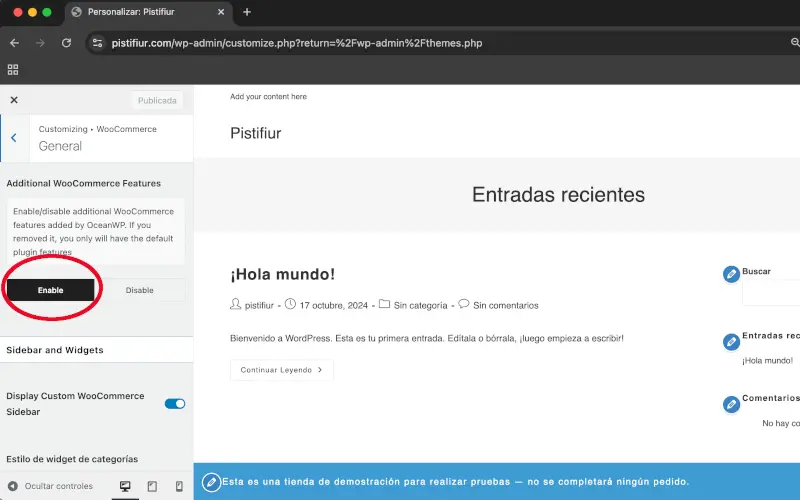800x500 pixels.
Task: Reload the page with the refresh icon
Action: [x=66, y=43]
